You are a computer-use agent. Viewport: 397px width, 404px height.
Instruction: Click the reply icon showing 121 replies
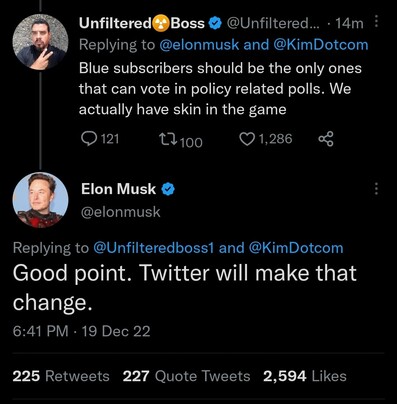(89, 139)
